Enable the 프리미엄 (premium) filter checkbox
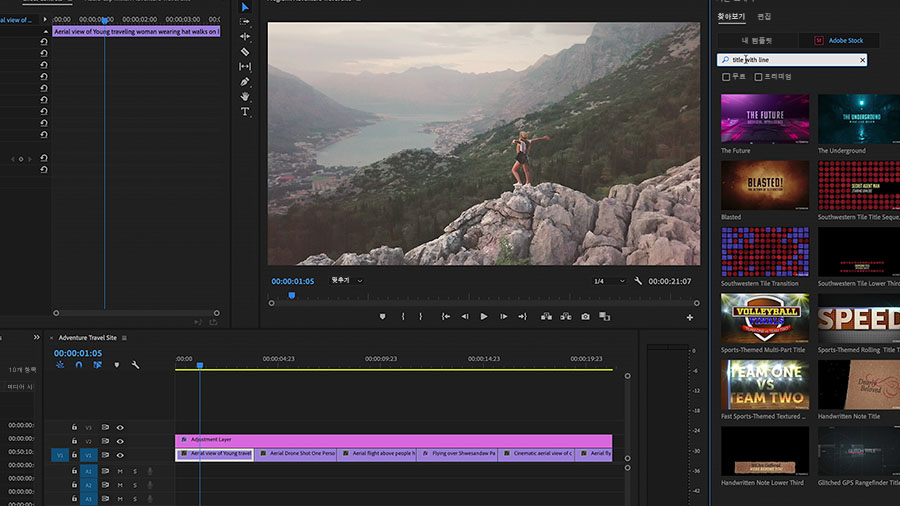900x506 pixels. tap(759, 77)
